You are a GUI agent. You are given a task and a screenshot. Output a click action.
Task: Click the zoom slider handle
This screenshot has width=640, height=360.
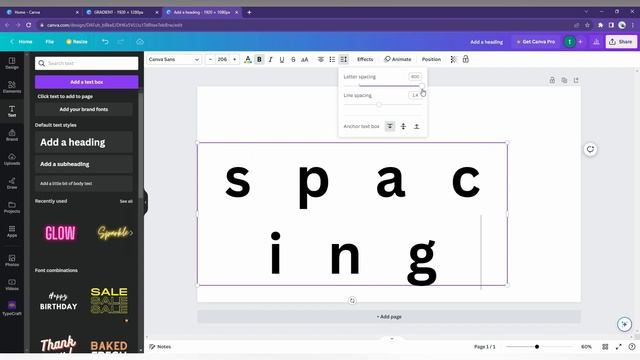tap(537, 347)
